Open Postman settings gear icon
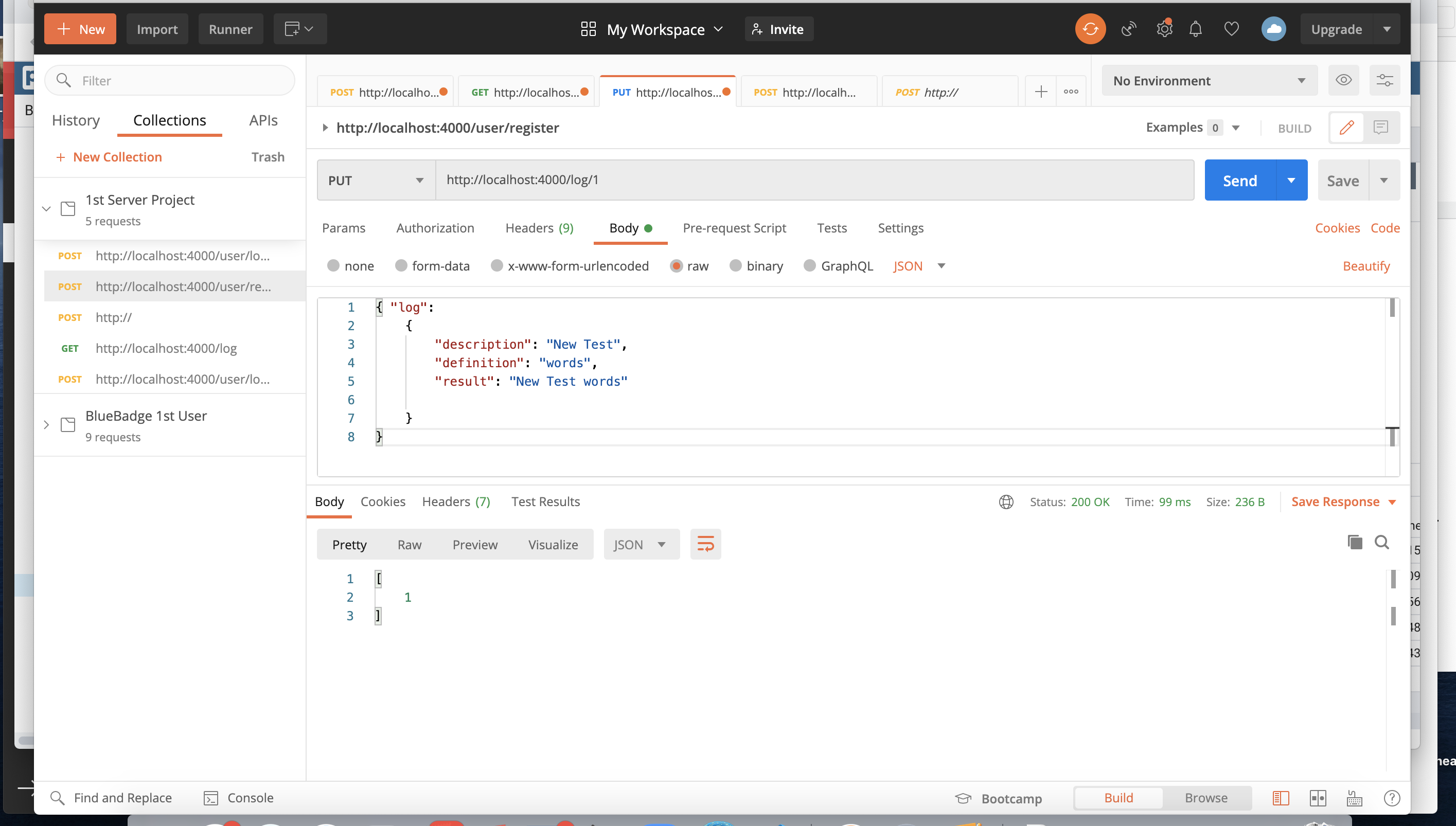 1164,28
